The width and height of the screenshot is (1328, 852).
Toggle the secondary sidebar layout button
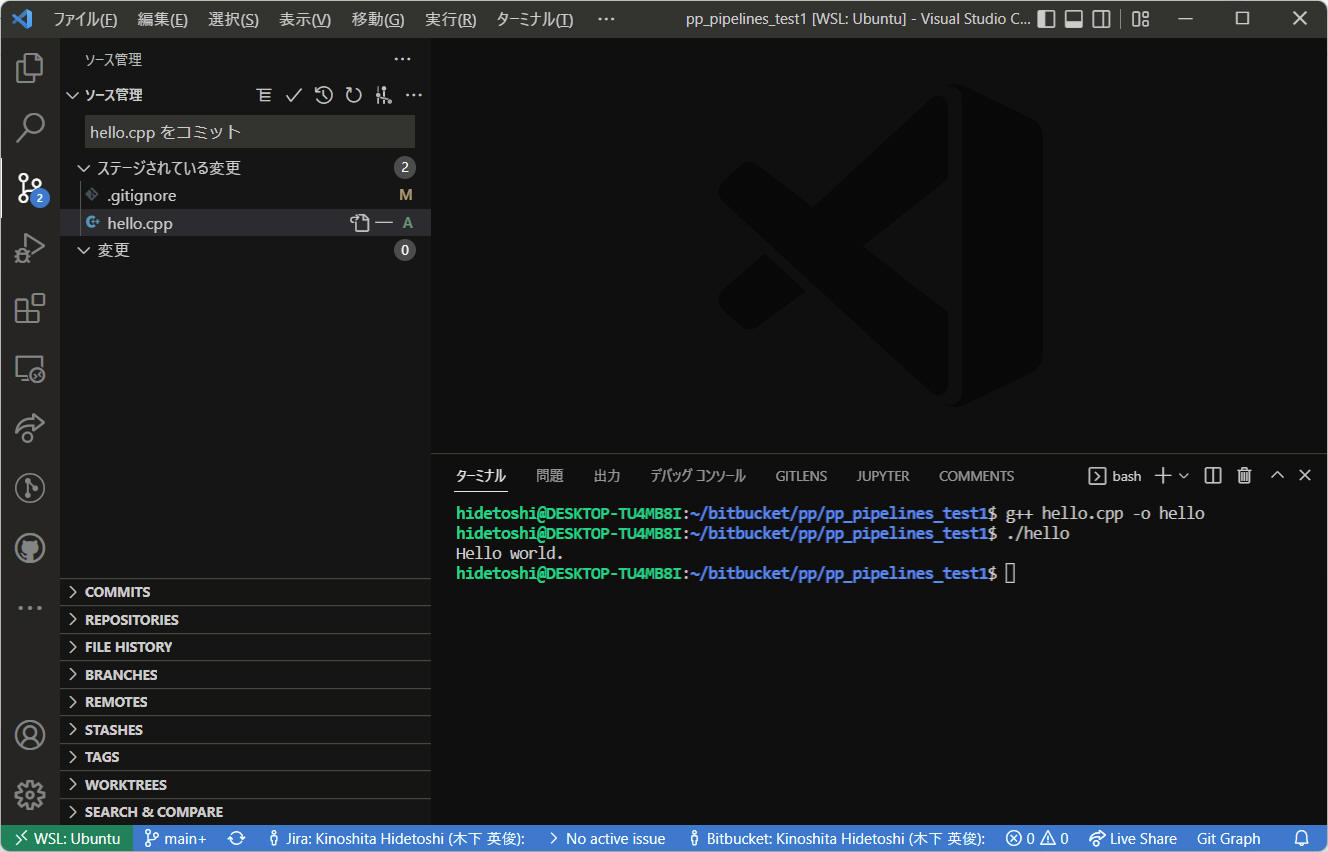[1101, 19]
